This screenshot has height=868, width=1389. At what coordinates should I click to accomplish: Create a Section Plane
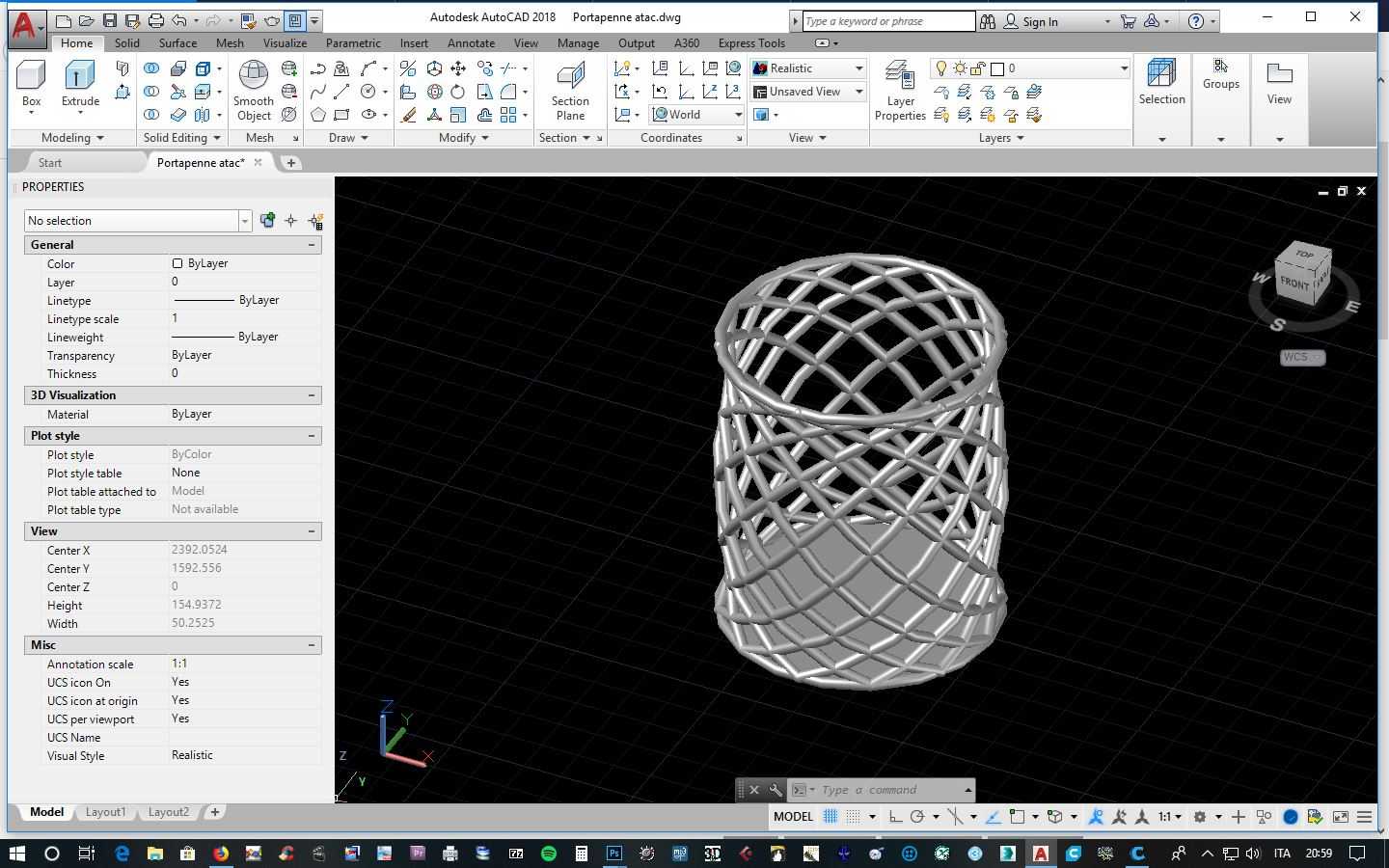570,91
